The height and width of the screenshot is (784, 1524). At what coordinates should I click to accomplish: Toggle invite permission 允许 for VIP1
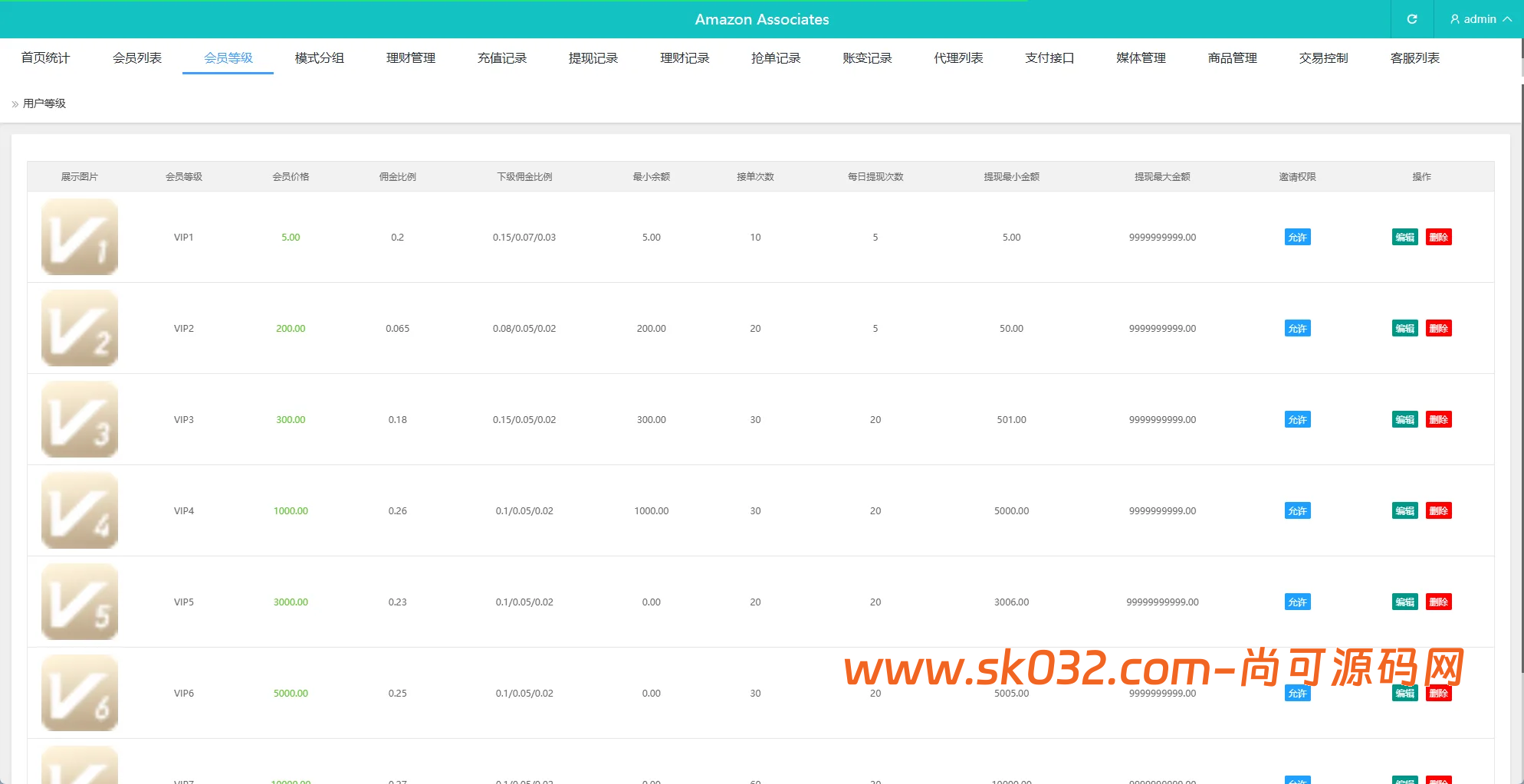[x=1296, y=237]
